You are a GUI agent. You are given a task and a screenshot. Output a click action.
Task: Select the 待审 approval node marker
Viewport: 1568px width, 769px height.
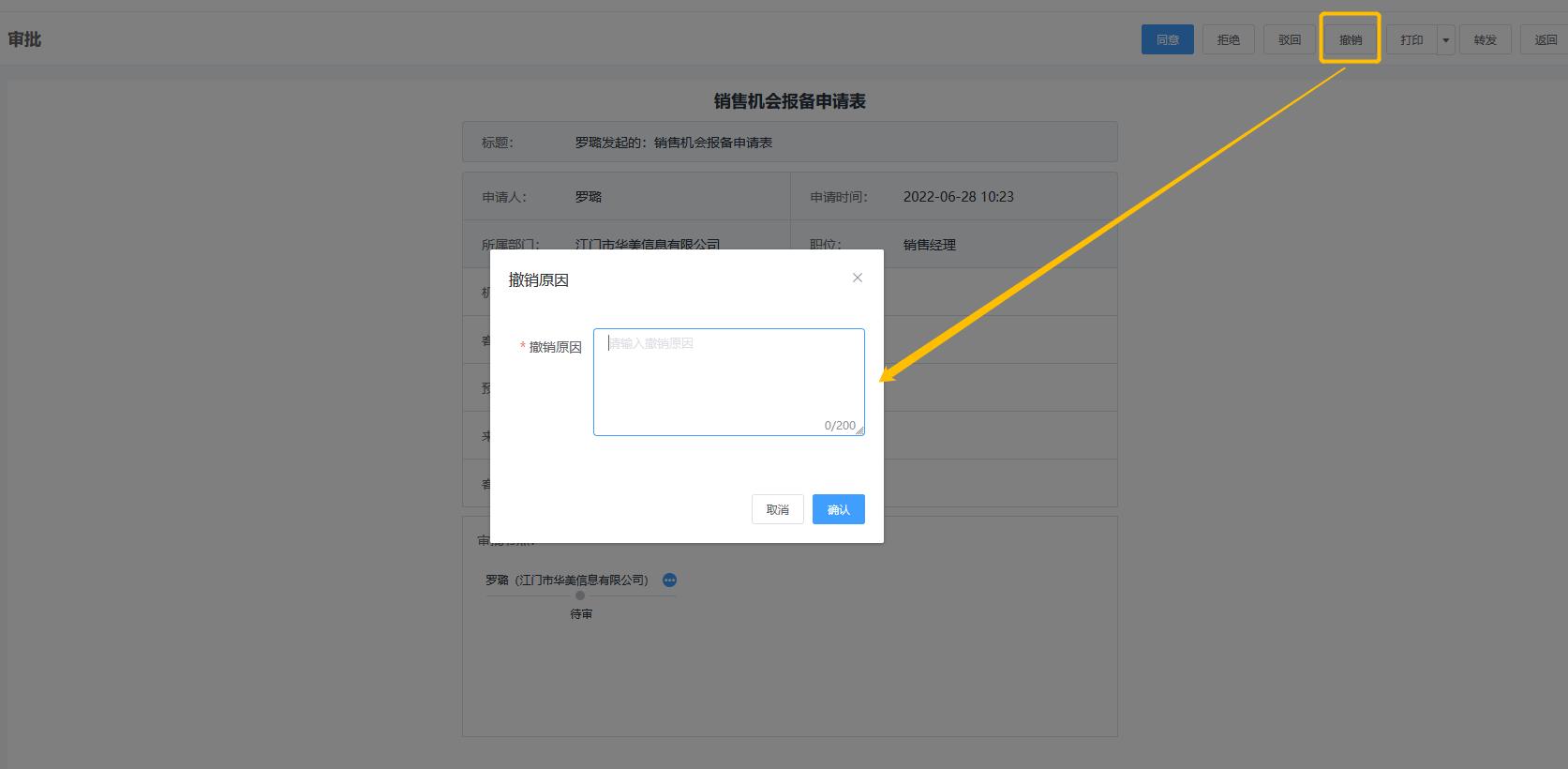pos(580,596)
